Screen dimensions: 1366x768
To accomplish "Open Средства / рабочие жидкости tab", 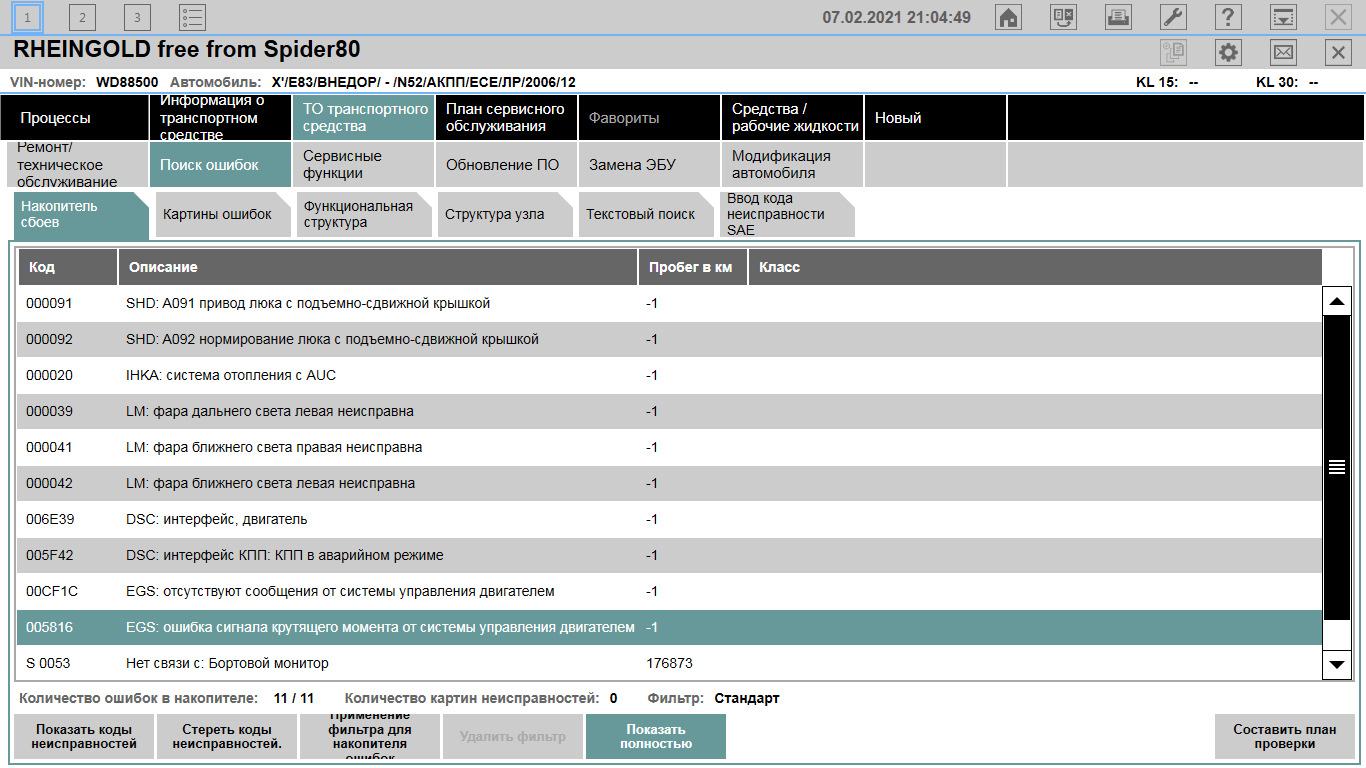I will tap(792, 118).
